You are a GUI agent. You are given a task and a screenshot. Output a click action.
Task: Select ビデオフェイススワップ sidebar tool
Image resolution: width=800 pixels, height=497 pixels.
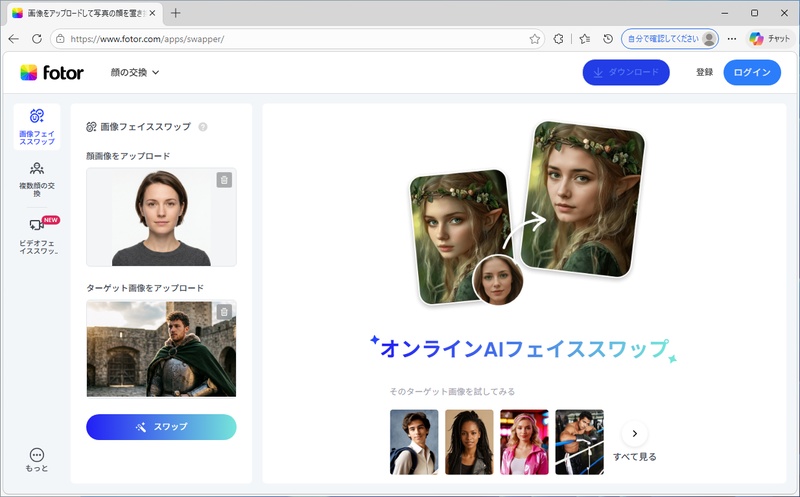pos(37,236)
